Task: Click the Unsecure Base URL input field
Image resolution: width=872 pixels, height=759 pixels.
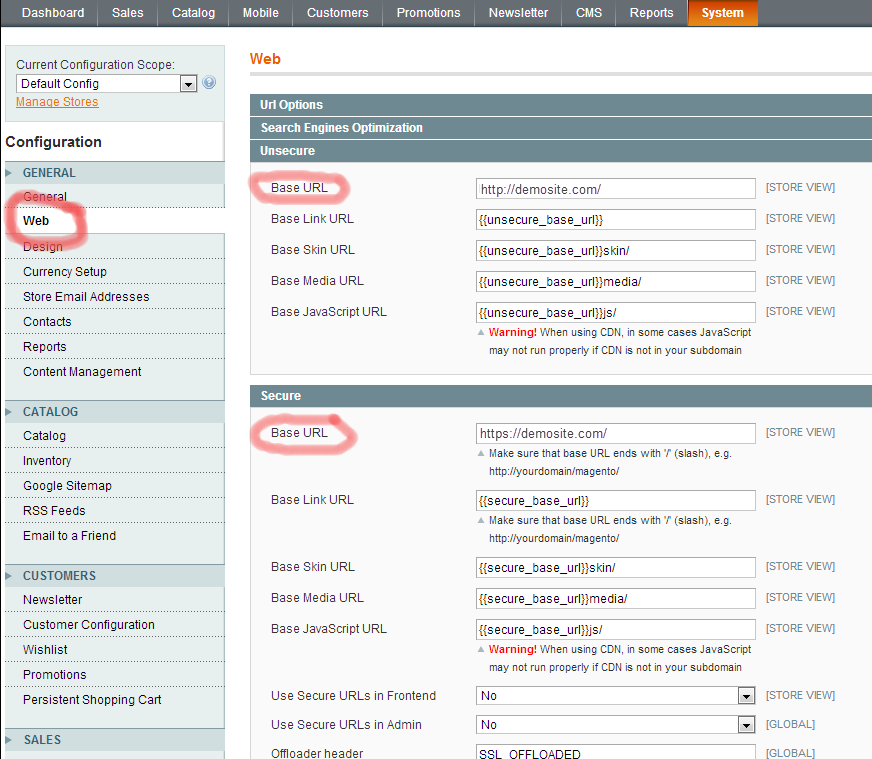Action: 615,189
